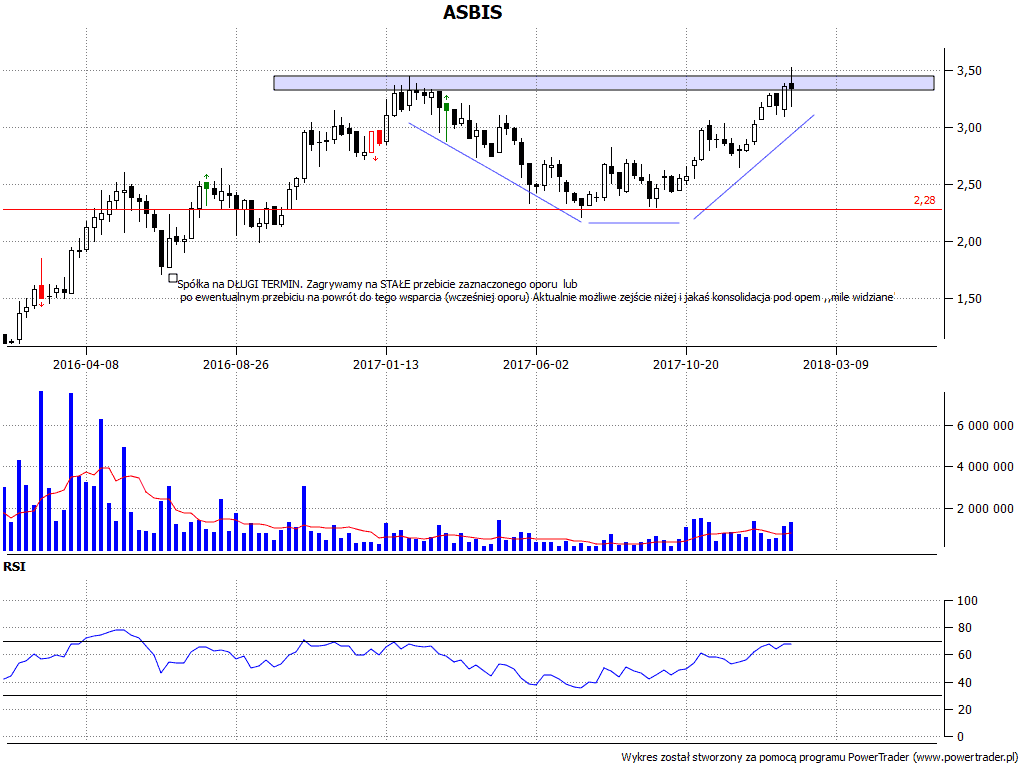
Task: Click the annotation line starting 'Spółka na DŁUGI TERMIN'
Action: (377, 285)
